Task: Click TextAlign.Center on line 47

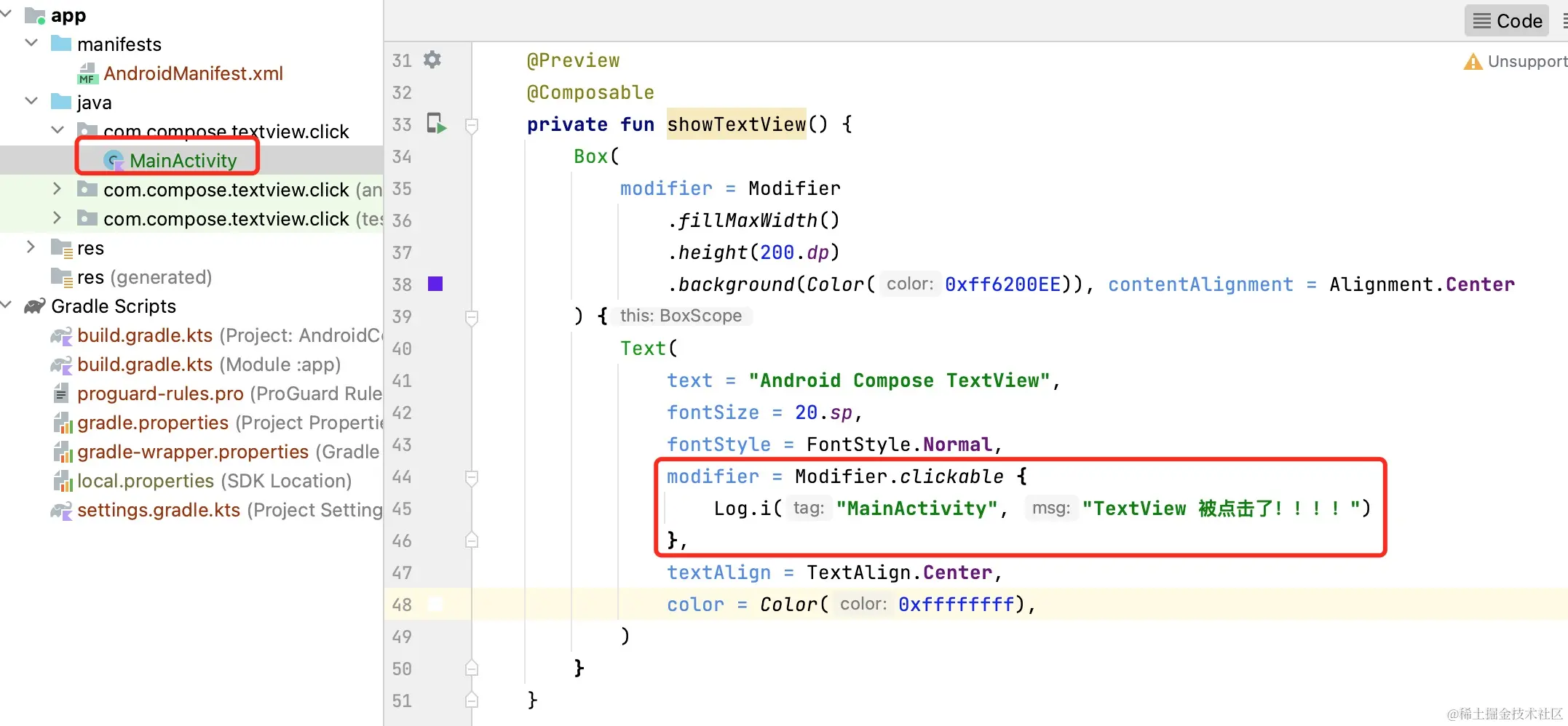Action: 899,573
